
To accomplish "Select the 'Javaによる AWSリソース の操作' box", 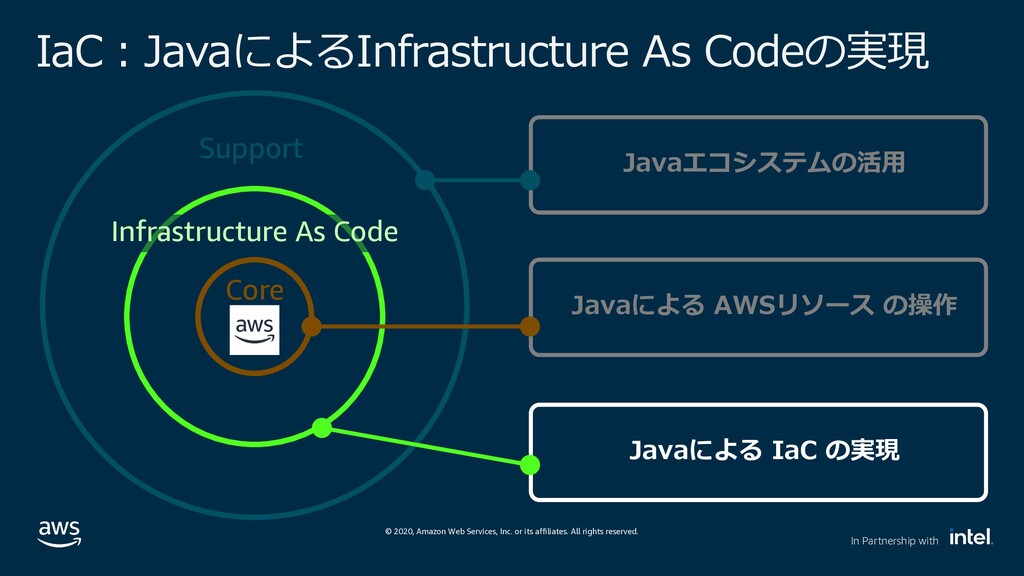I will point(758,307).
